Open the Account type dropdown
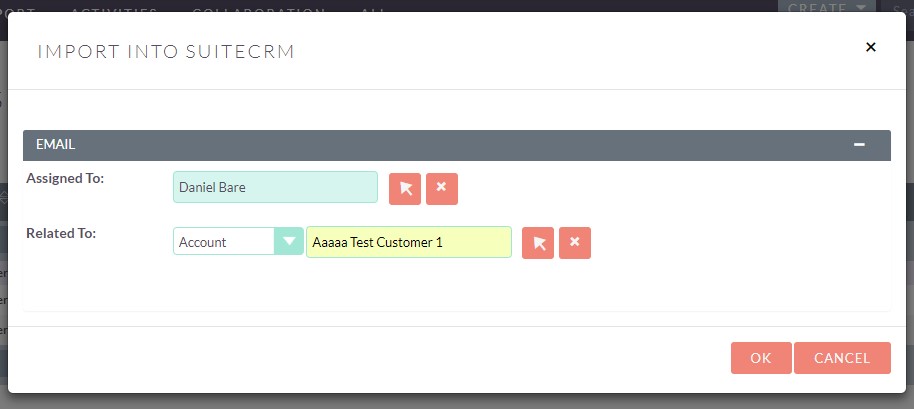 point(238,241)
